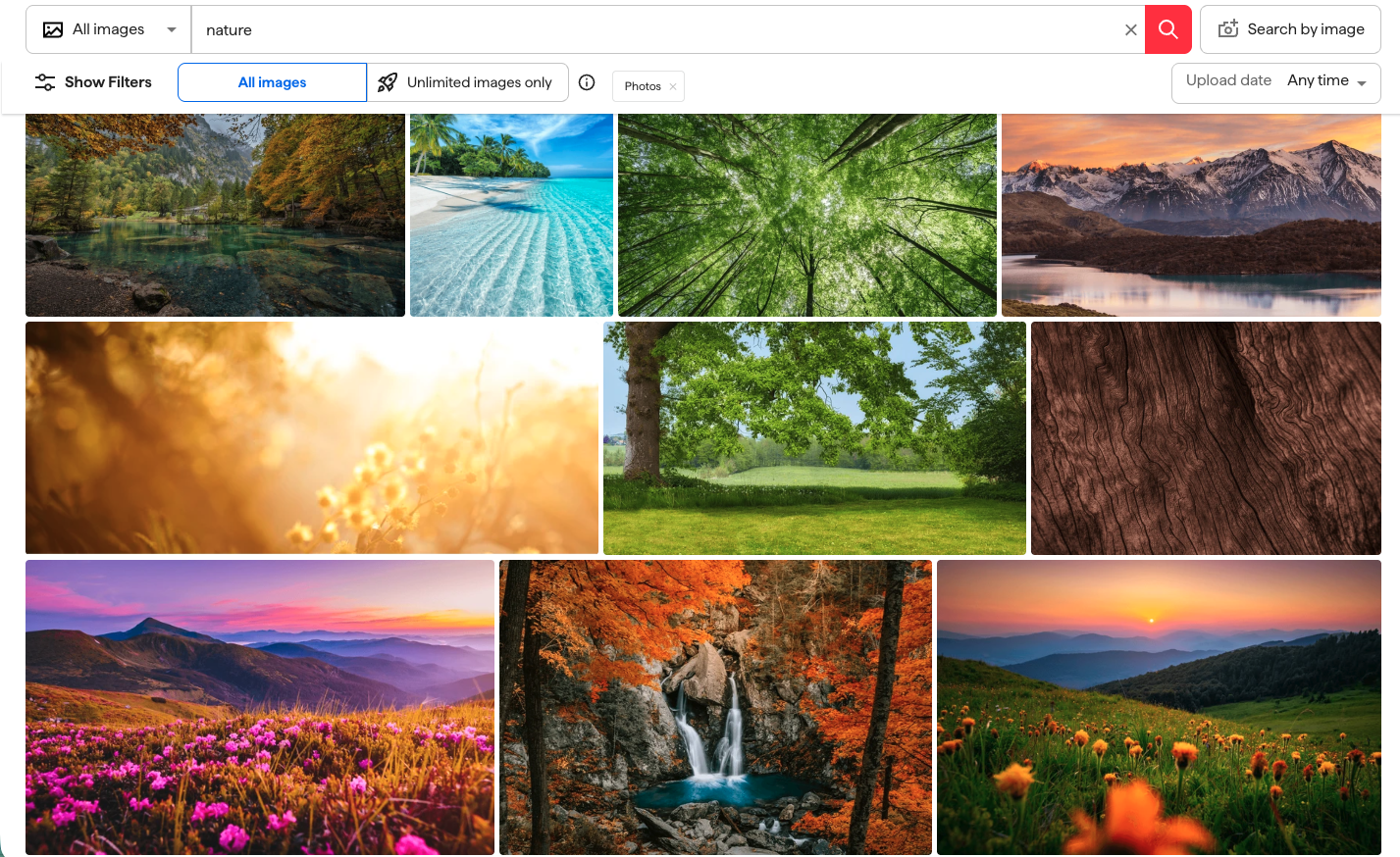The width and height of the screenshot is (1400, 857).
Task: Click the red magnifier search icon
Action: pos(1167,29)
